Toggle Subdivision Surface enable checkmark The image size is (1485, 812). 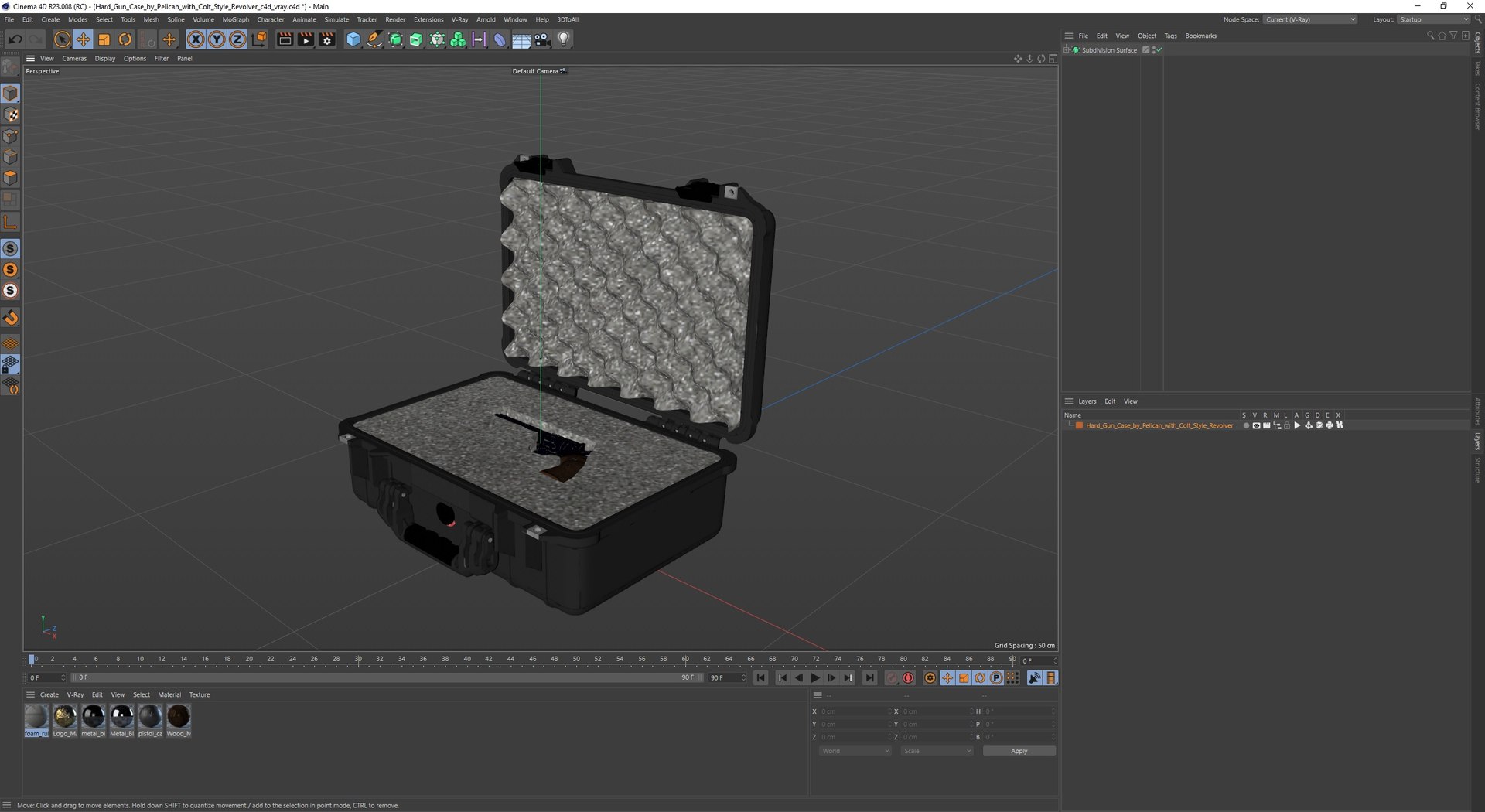pyautogui.click(x=1159, y=50)
